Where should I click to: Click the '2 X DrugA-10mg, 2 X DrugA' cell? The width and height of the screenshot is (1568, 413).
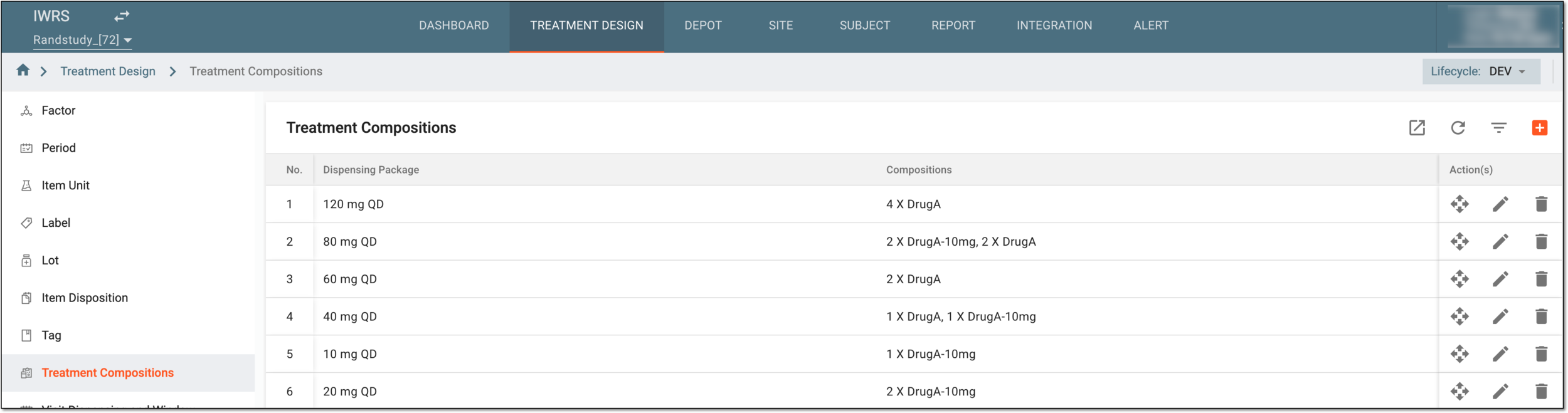(960, 242)
